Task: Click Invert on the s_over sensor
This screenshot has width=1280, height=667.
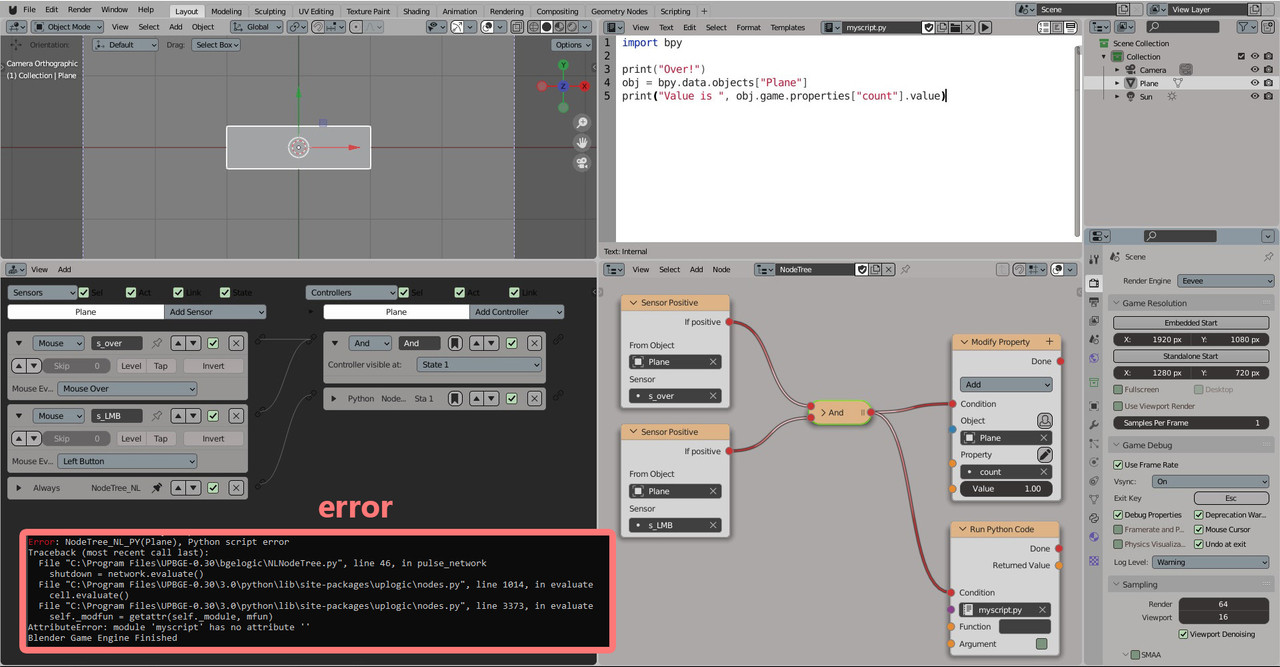Action: pyautogui.click(x=213, y=366)
